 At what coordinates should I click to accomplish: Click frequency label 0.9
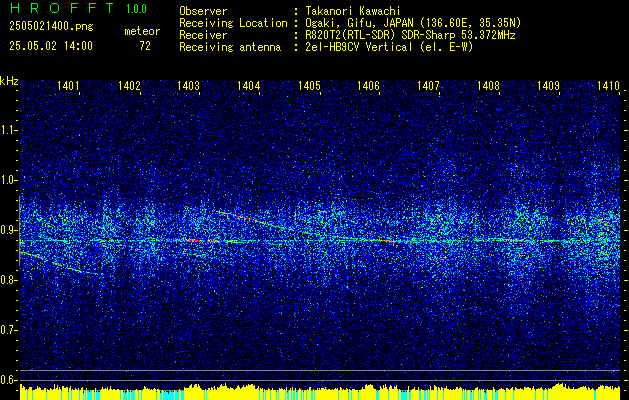(9, 230)
